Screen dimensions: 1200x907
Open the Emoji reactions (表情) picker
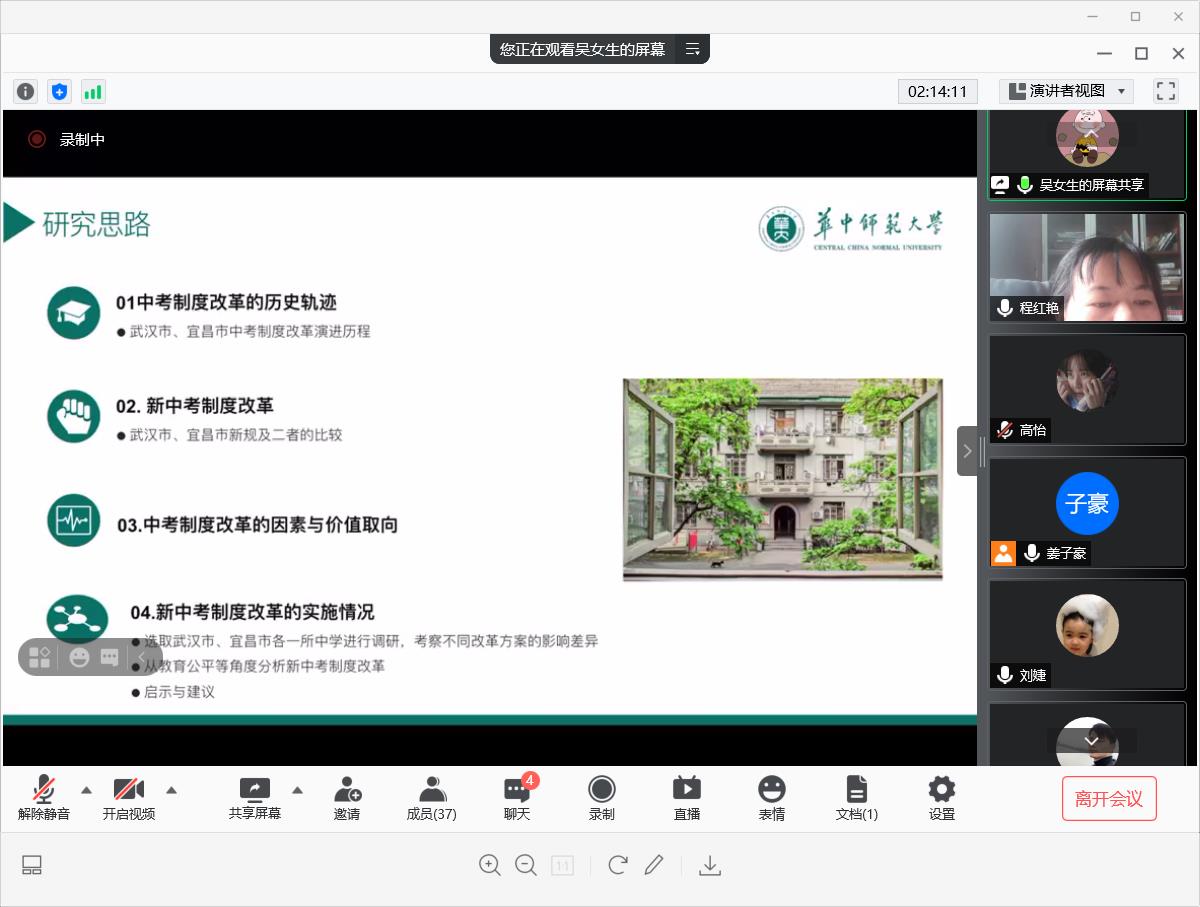[x=771, y=798]
